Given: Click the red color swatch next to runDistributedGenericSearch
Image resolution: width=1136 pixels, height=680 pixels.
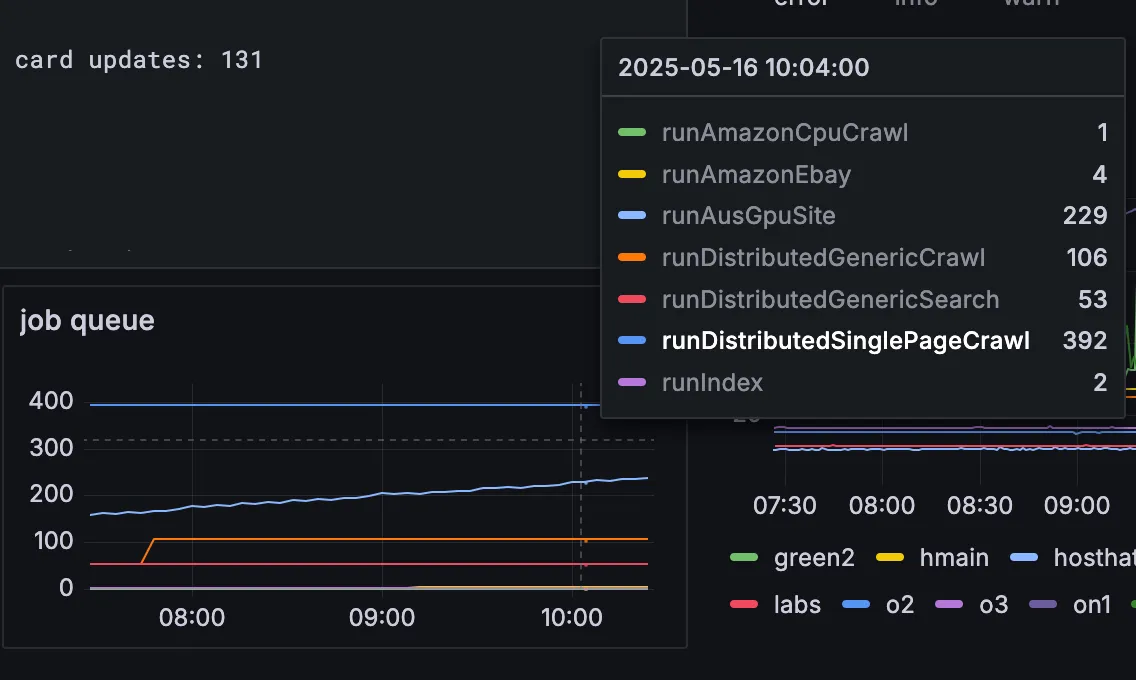Looking at the screenshot, I should tap(632, 299).
